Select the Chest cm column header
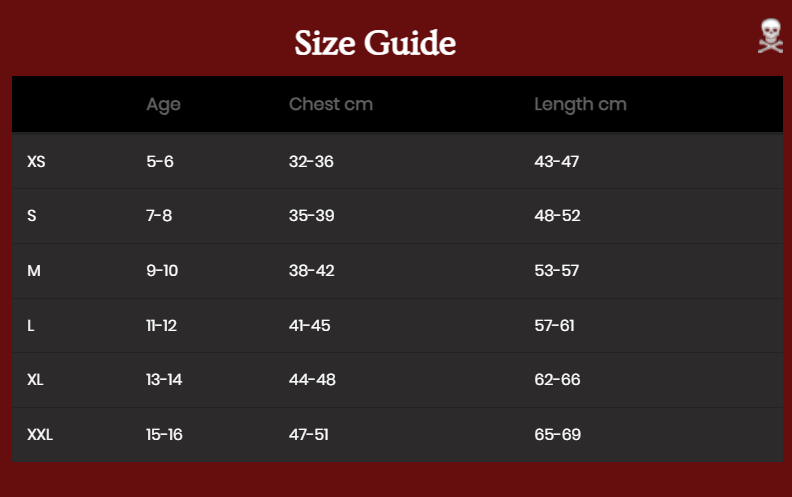Viewport: 792px width, 497px height. 331,104
